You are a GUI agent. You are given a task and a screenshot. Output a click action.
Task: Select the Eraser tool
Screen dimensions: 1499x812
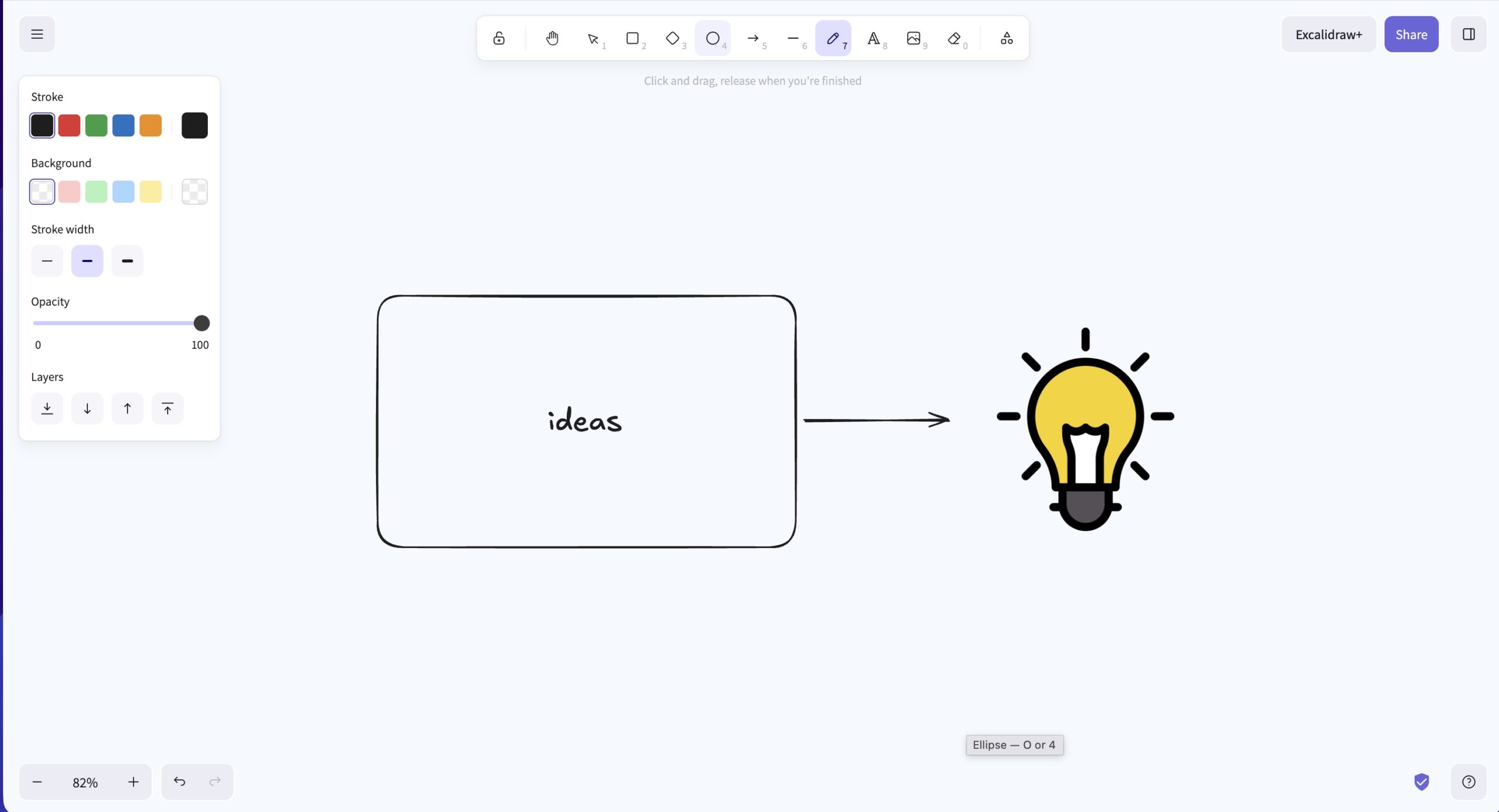pos(954,38)
